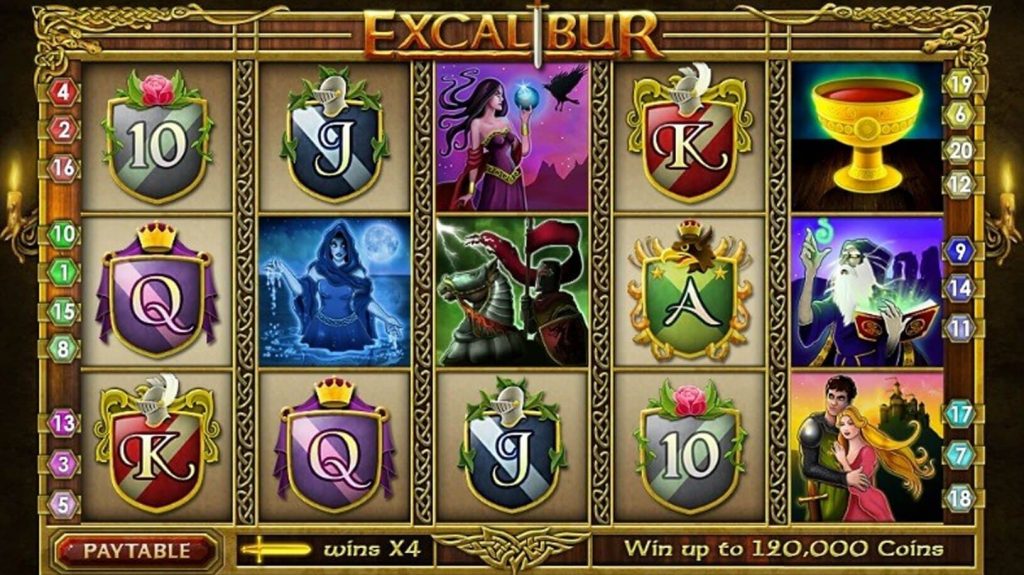The width and height of the screenshot is (1024, 575).
Task: Select payline 17 teal marker
Action: pyautogui.click(x=960, y=414)
